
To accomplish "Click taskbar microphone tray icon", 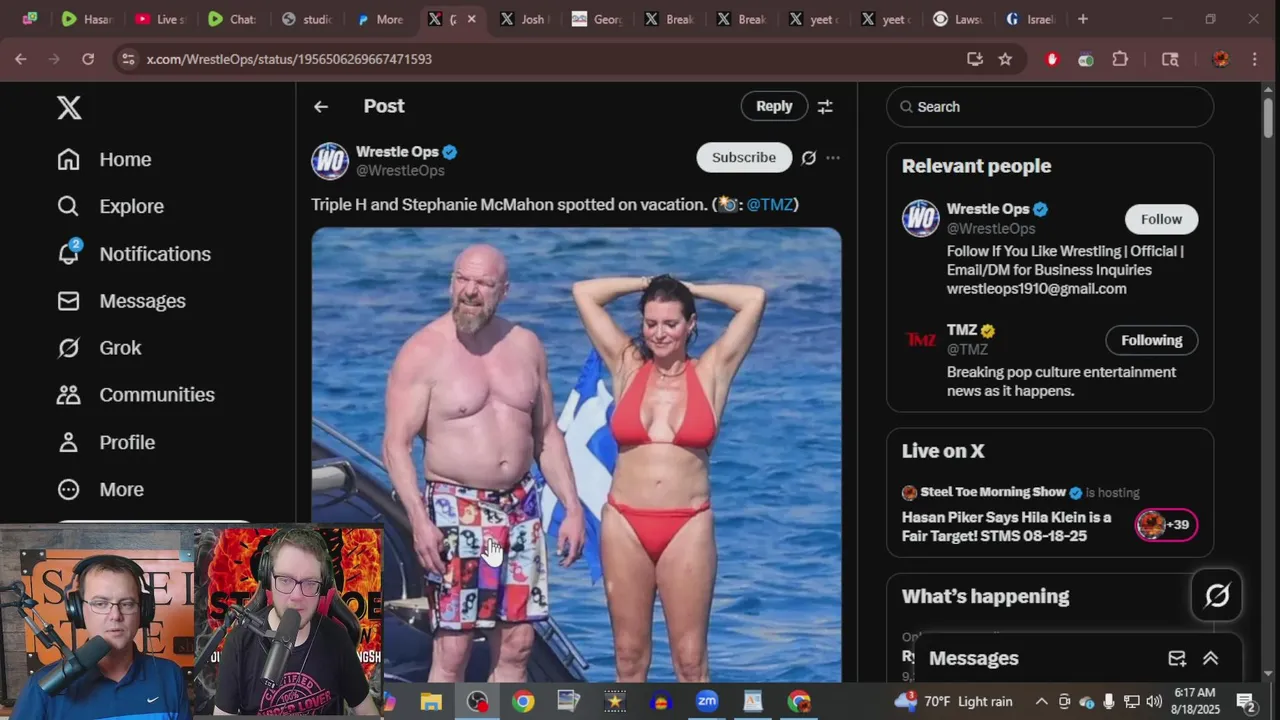I will click(x=1108, y=701).
